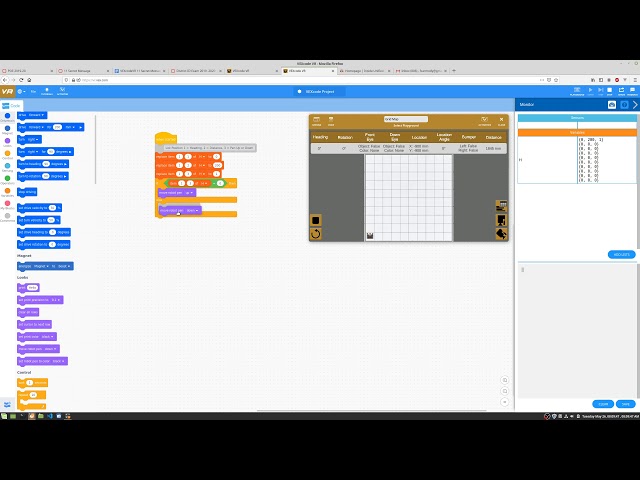Select the chase camera view

click(x=501, y=220)
